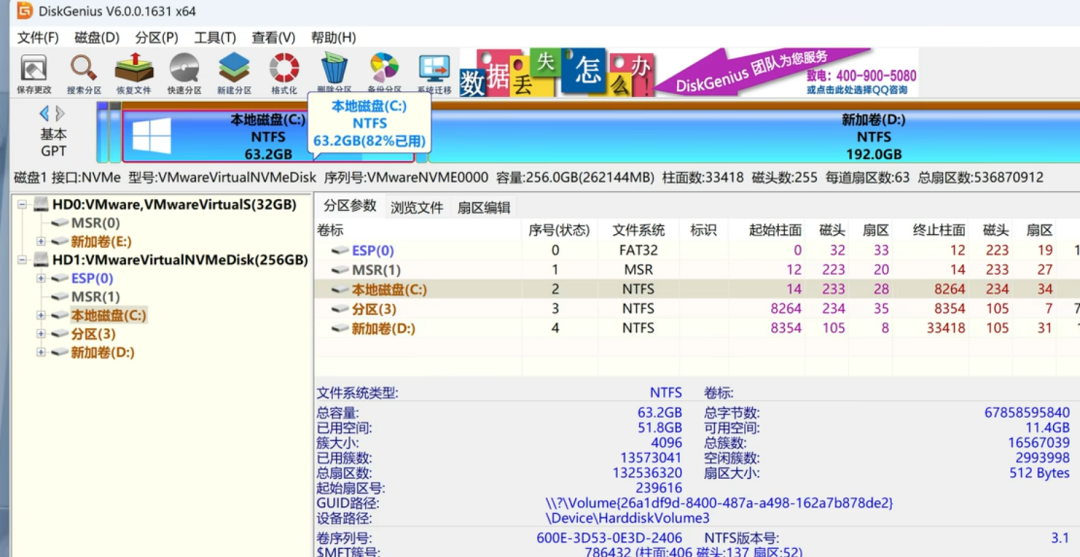Open 搜索分区 (Search Partitions) tool

click(83, 71)
